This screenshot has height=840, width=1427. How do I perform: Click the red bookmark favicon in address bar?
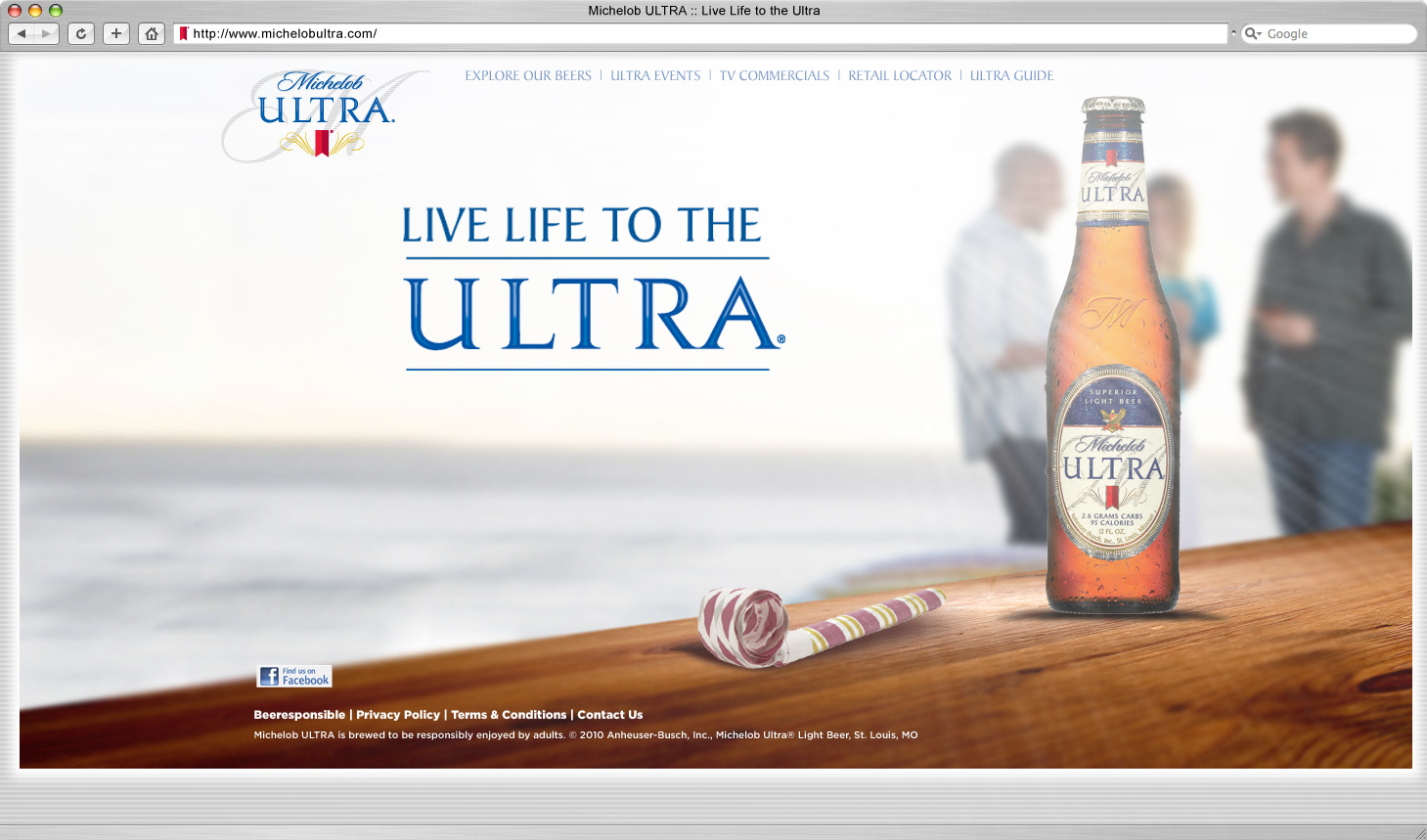point(183,33)
